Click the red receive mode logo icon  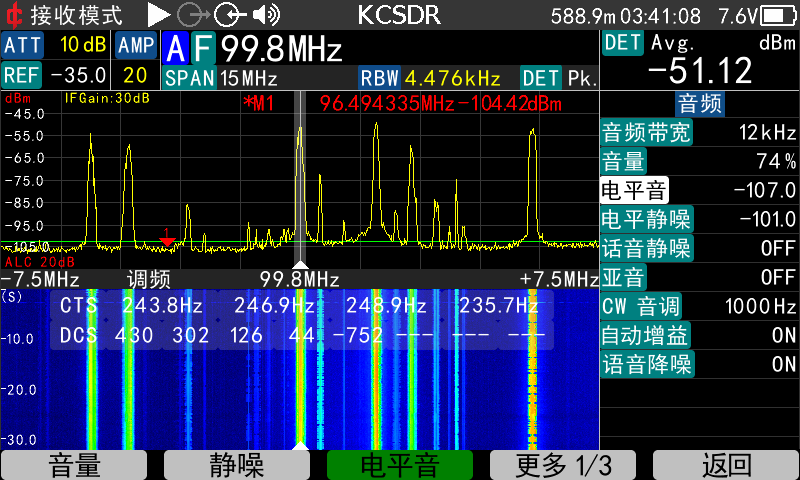(14, 15)
